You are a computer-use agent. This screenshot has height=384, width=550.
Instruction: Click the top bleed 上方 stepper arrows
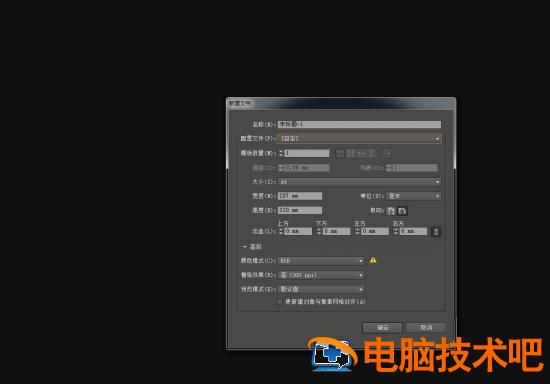point(281,231)
